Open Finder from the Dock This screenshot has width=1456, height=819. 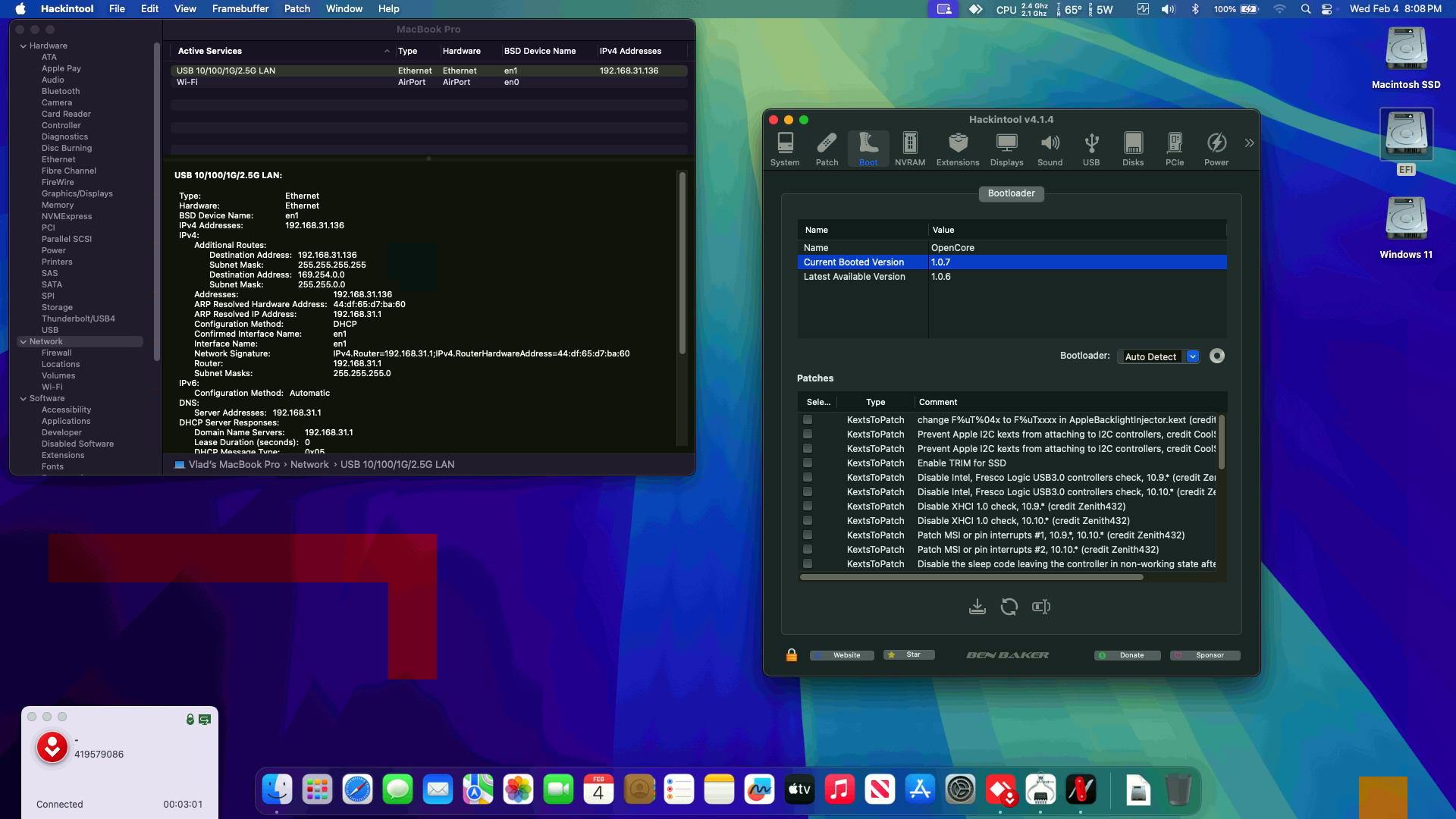click(x=277, y=790)
